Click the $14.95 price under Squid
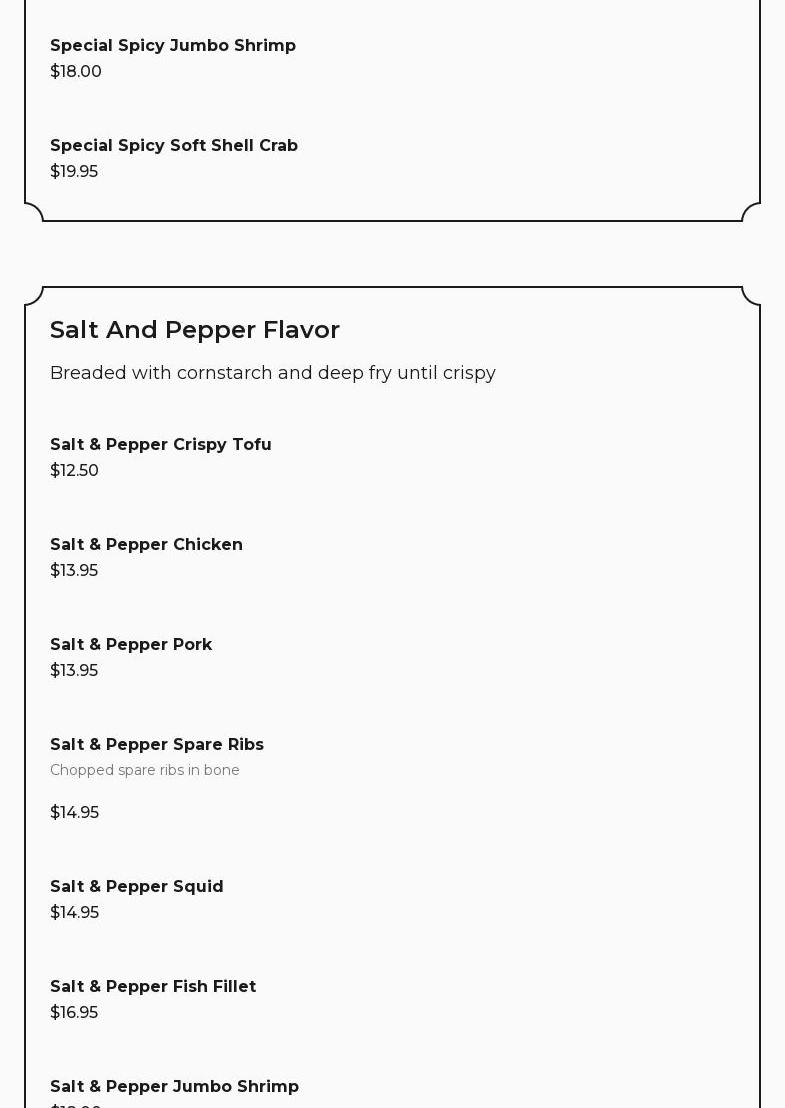Image resolution: width=785 pixels, height=1108 pixels. [75, 913]
